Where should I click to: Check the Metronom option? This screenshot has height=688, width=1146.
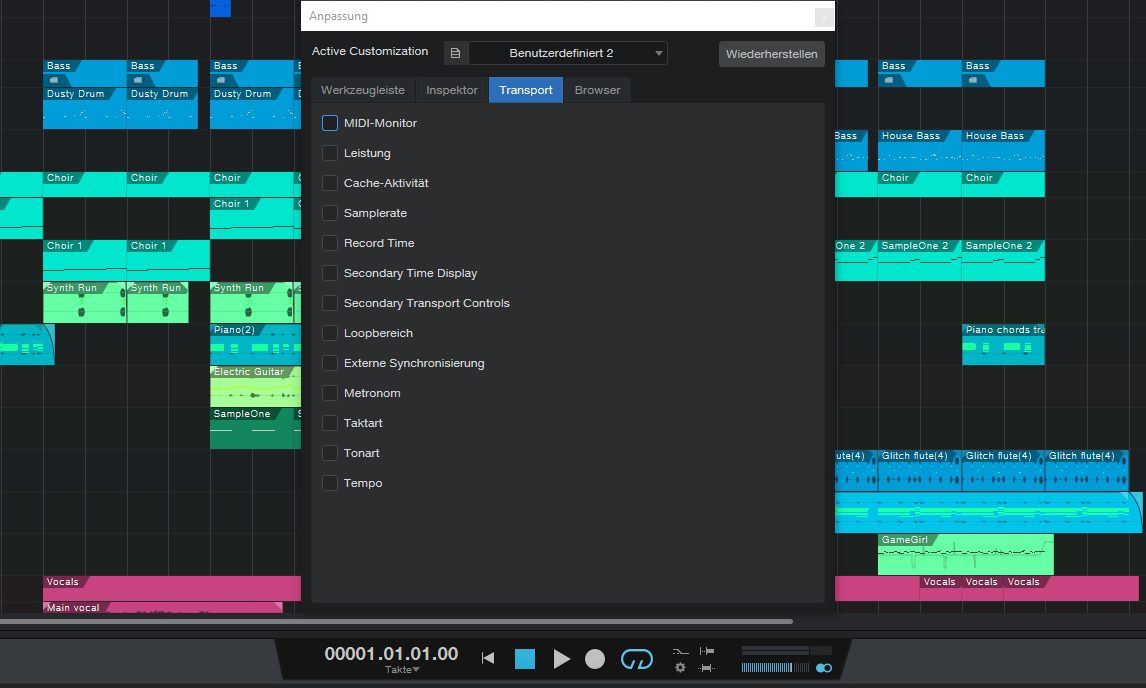[330, 393]
